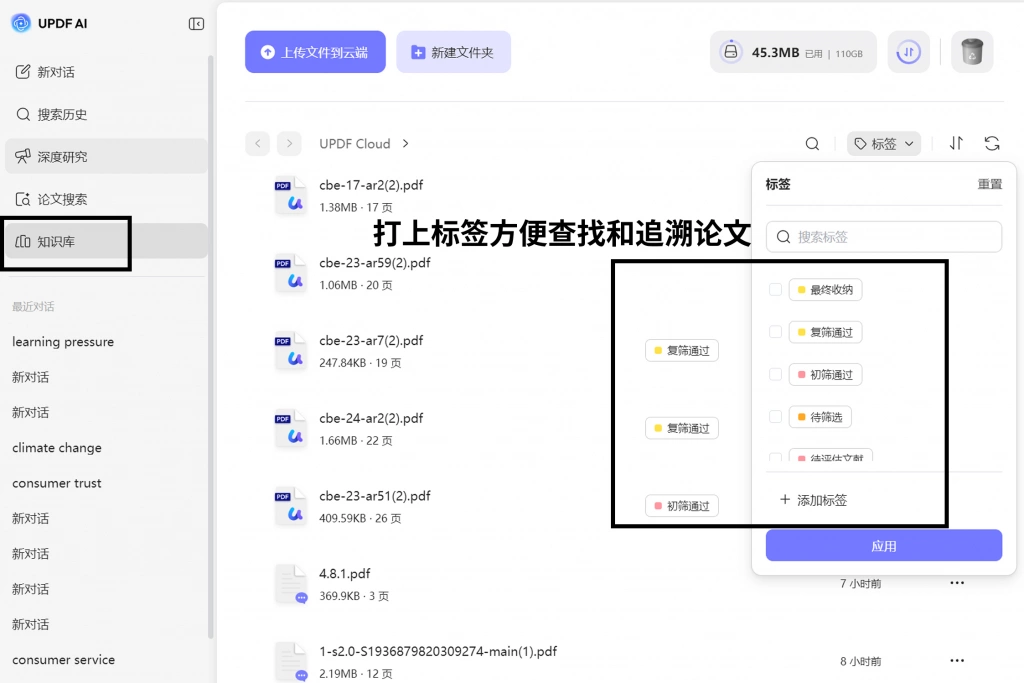Screen dimensions: 1024x683
Task: Click file name cbe-23-ar51(2).pdf
Action: [375, 496]
